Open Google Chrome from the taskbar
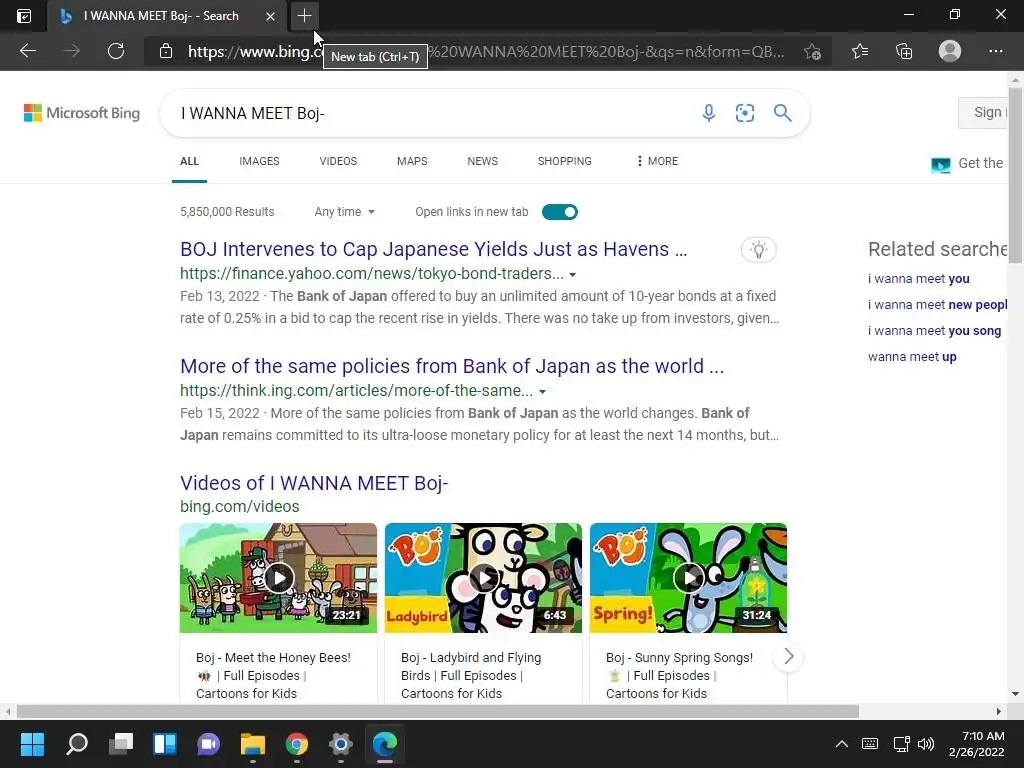 tap(296, 744)
